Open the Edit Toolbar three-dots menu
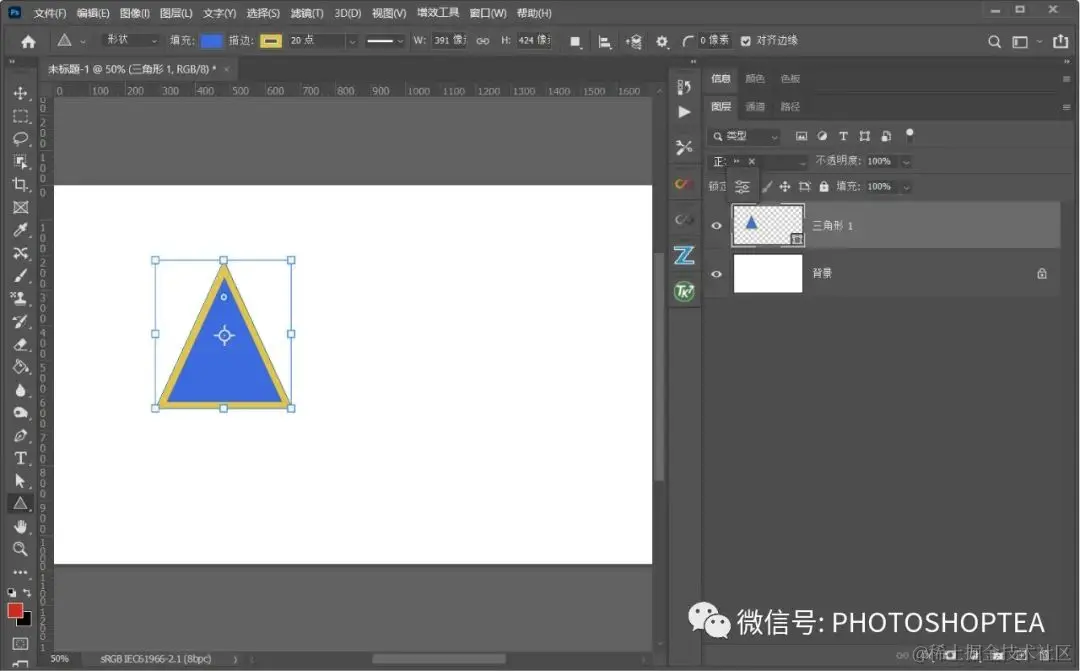Image resolution: width=1080 pixels, height=671 pixels. point(20,572)
